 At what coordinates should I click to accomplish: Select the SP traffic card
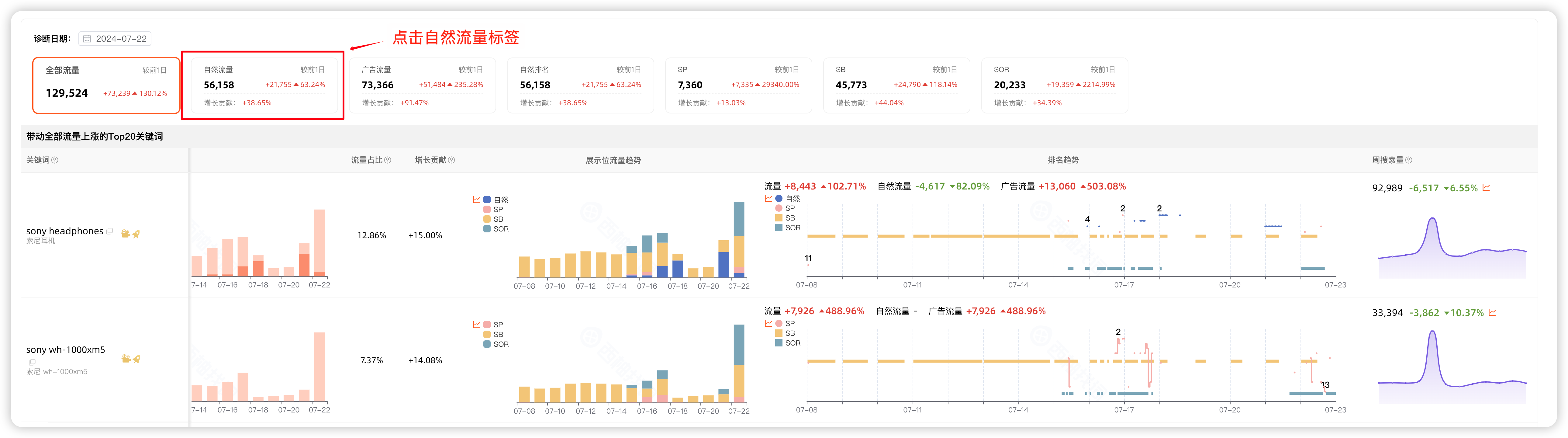tap(738, 85)
